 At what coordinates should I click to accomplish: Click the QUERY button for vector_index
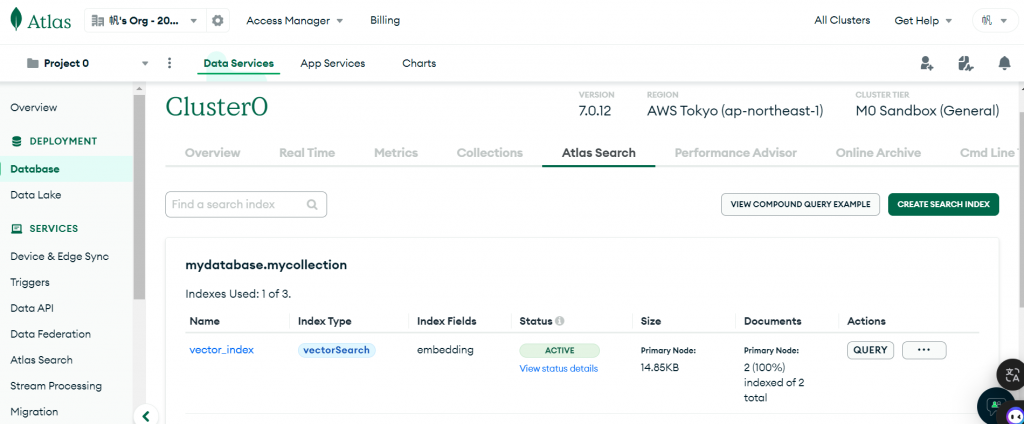[870, 350]
